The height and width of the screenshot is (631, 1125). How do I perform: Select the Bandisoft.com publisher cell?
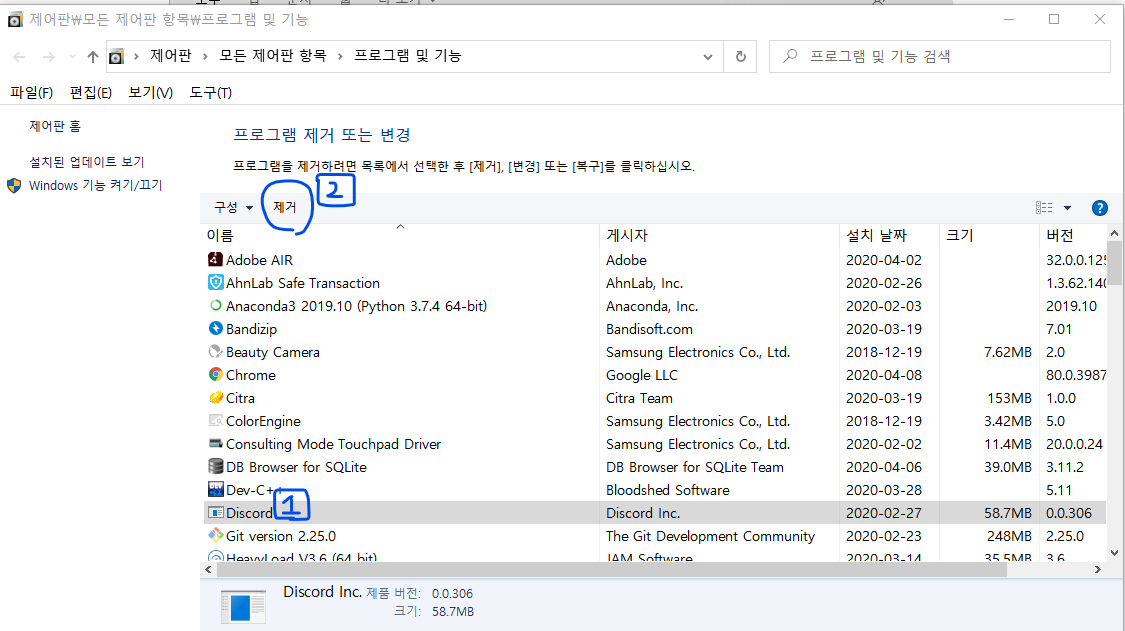click(649, 329)
